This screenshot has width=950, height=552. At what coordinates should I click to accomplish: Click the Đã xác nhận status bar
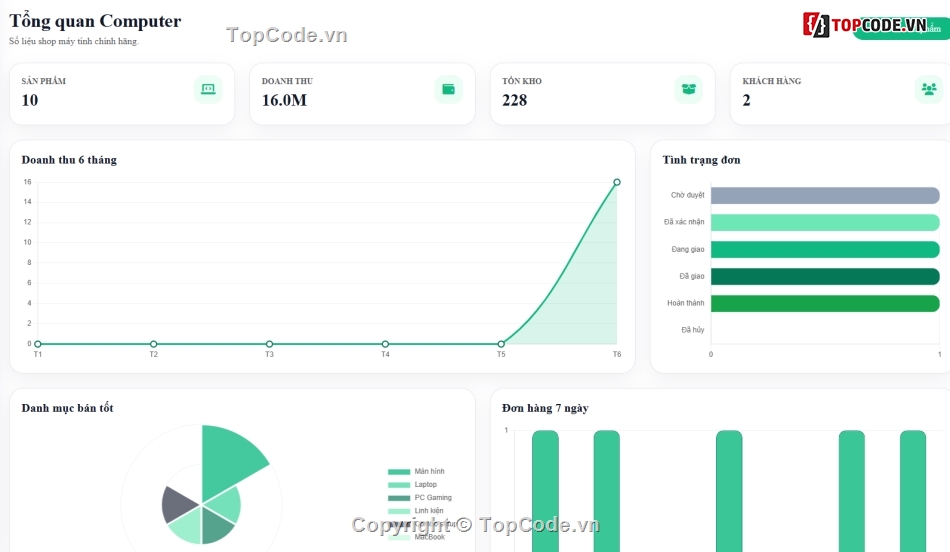pos(825,222)
